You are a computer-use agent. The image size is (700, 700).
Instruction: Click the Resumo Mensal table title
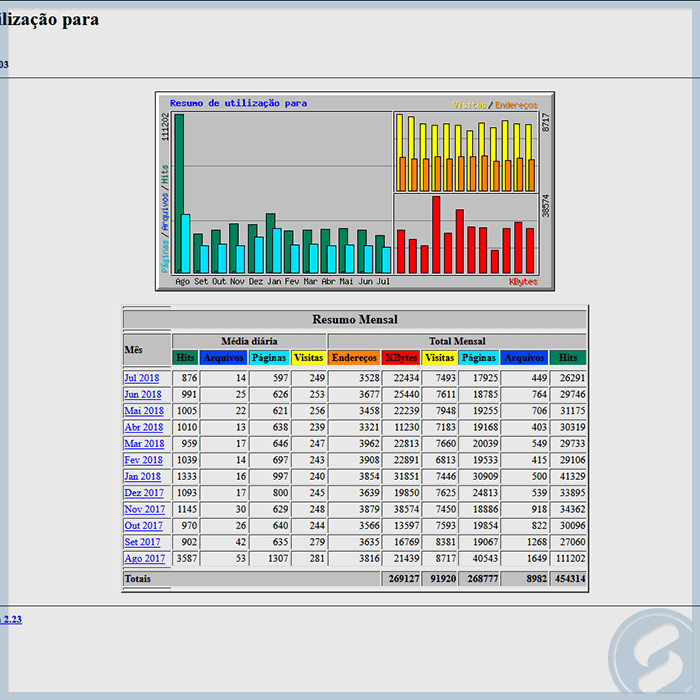(x=355, y=320)
